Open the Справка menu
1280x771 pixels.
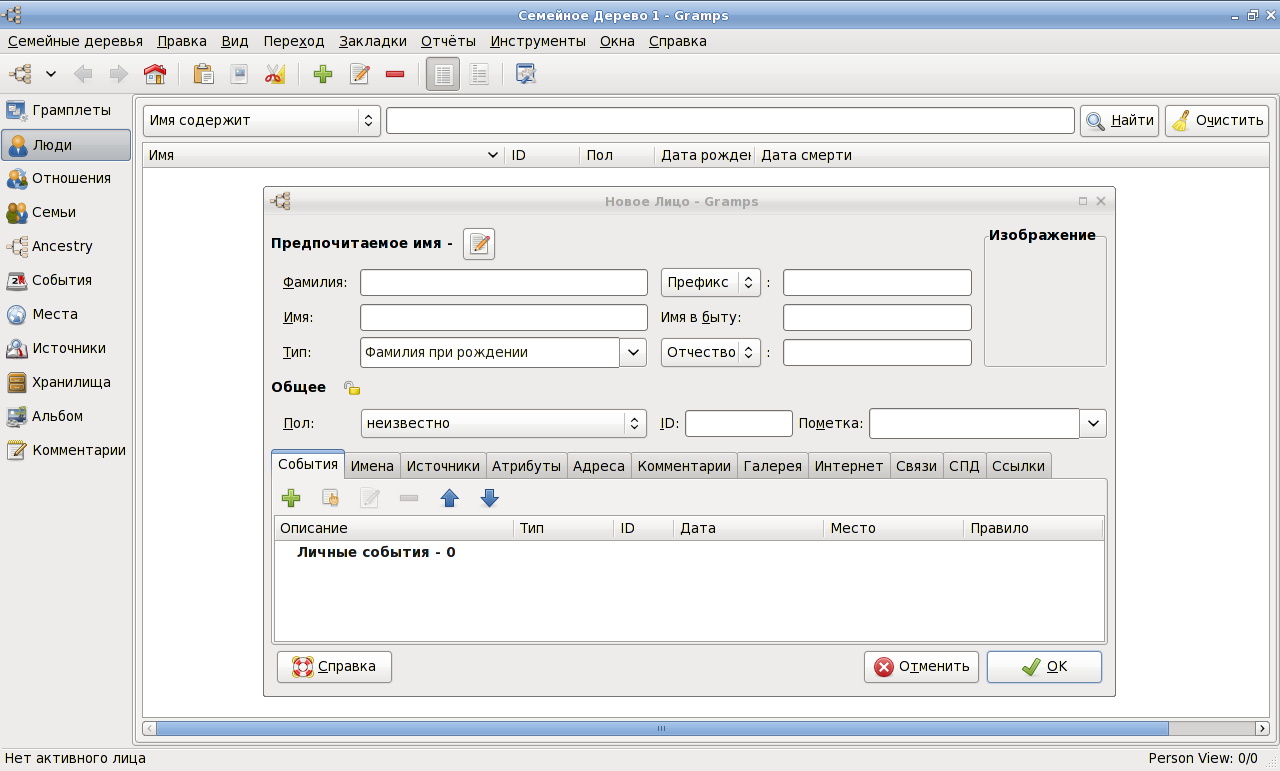[678, 41]
